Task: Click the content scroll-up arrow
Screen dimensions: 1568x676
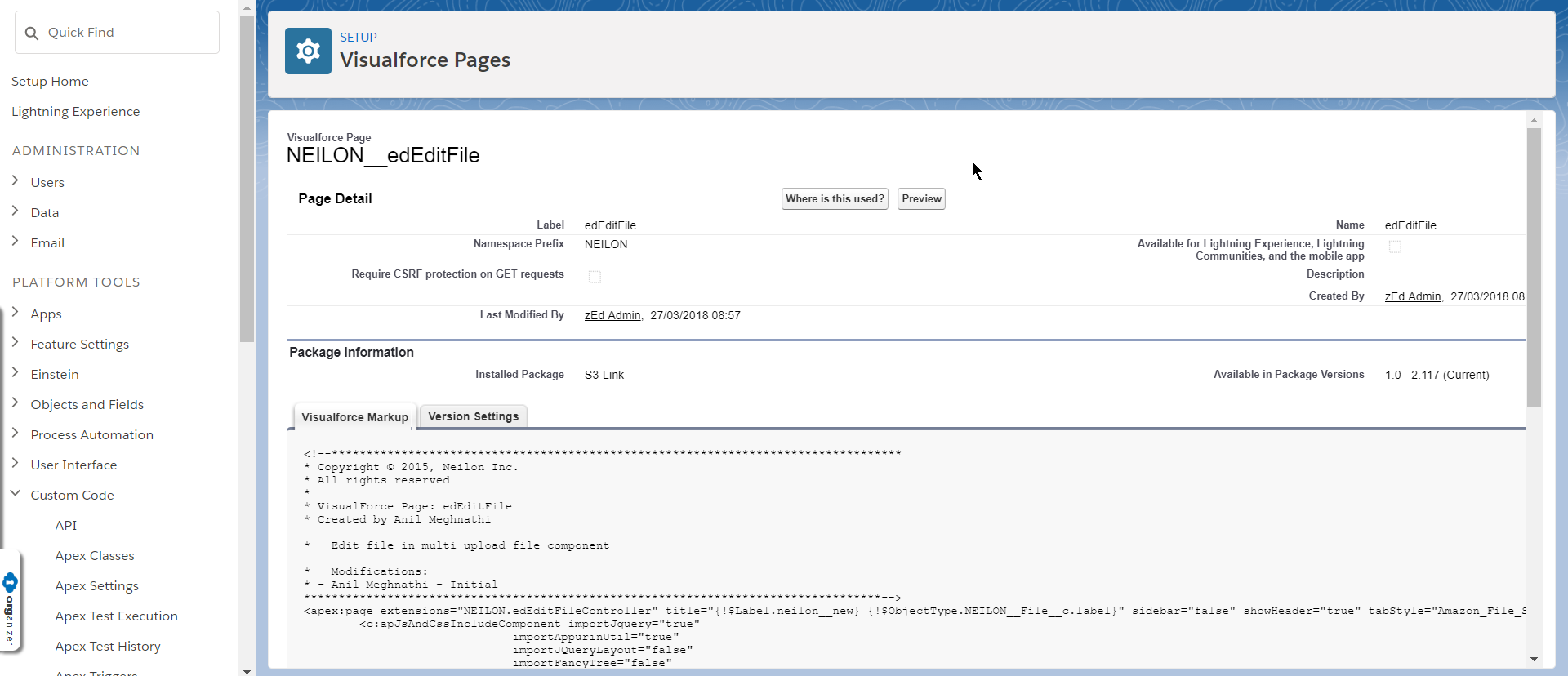Action: [x=1534, y=120]
